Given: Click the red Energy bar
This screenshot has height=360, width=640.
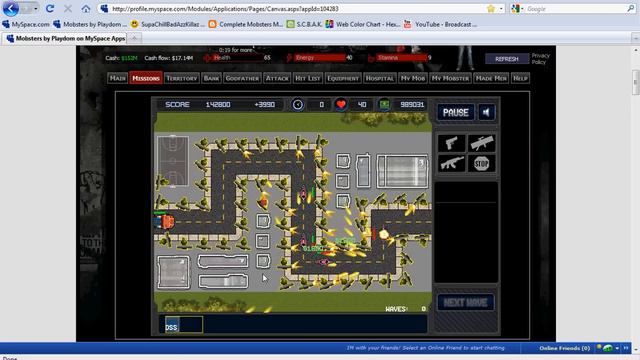Looking at the screenshot, I should tap(319, 58).
